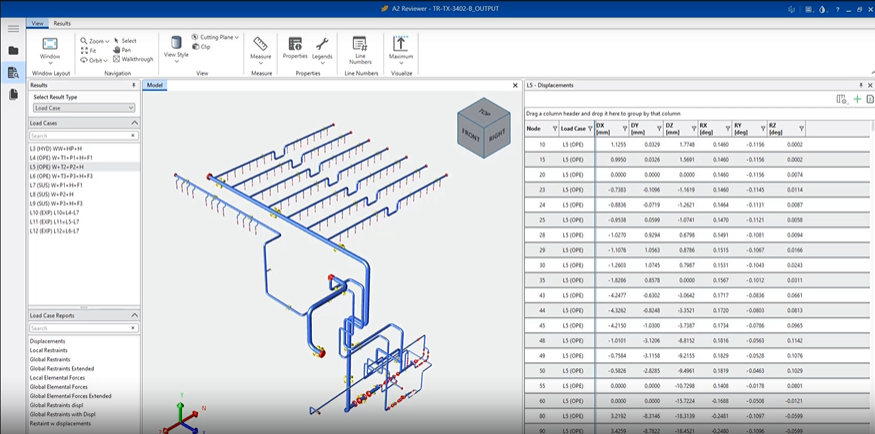Toggle Line Numbers display

click(360, 45)
